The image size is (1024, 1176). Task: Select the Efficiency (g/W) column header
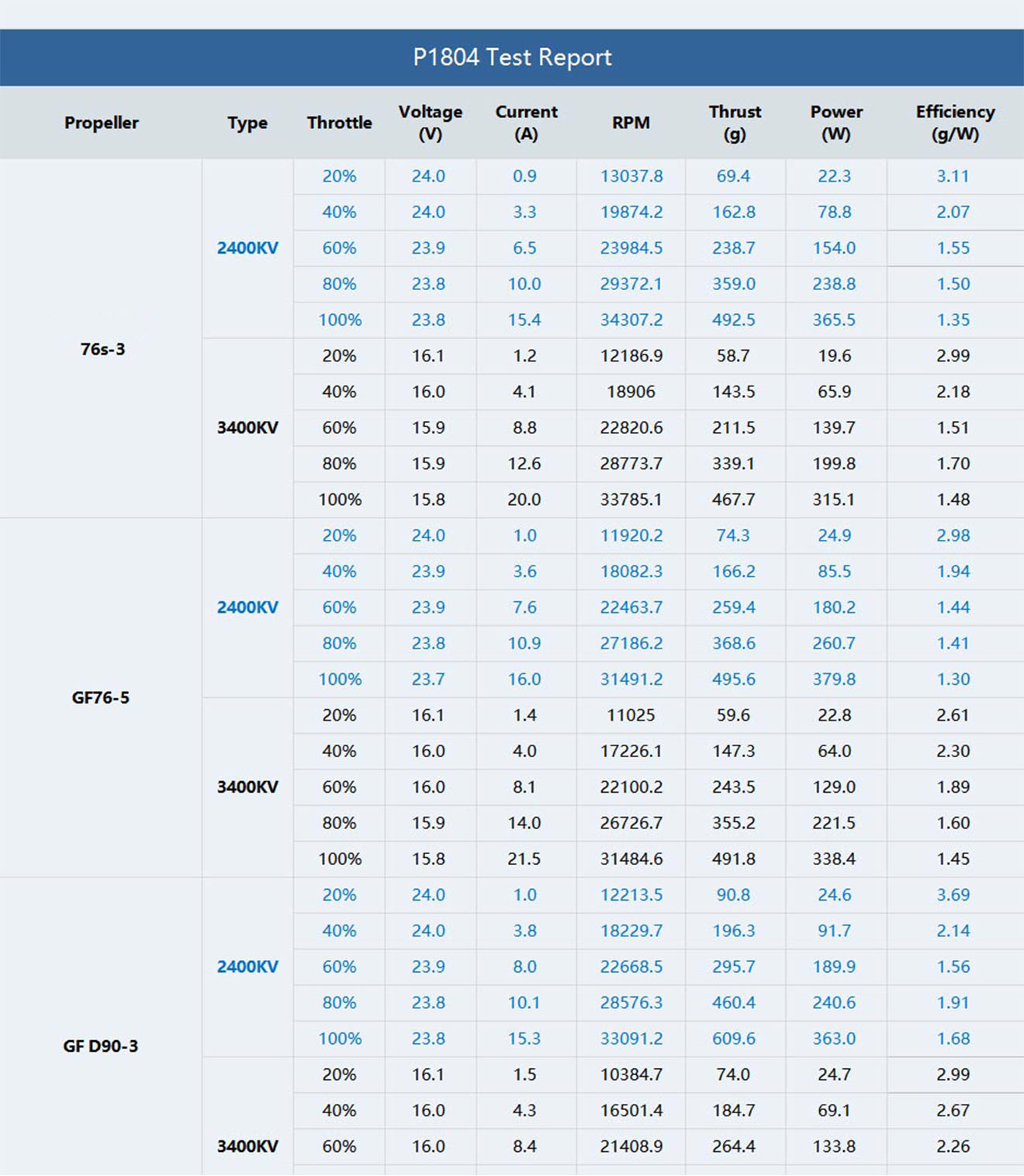[x=954, y=123]
